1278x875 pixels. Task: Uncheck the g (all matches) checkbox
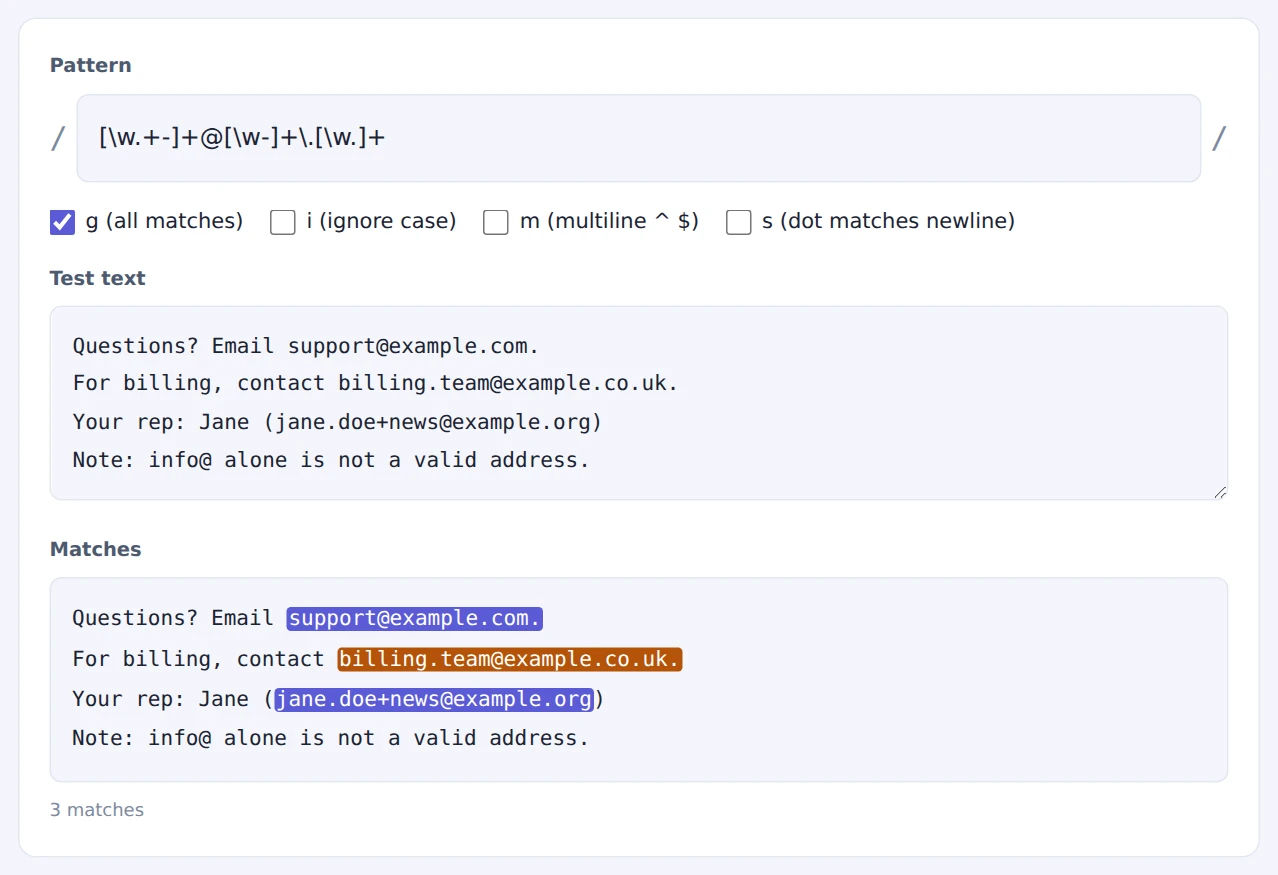62,222
